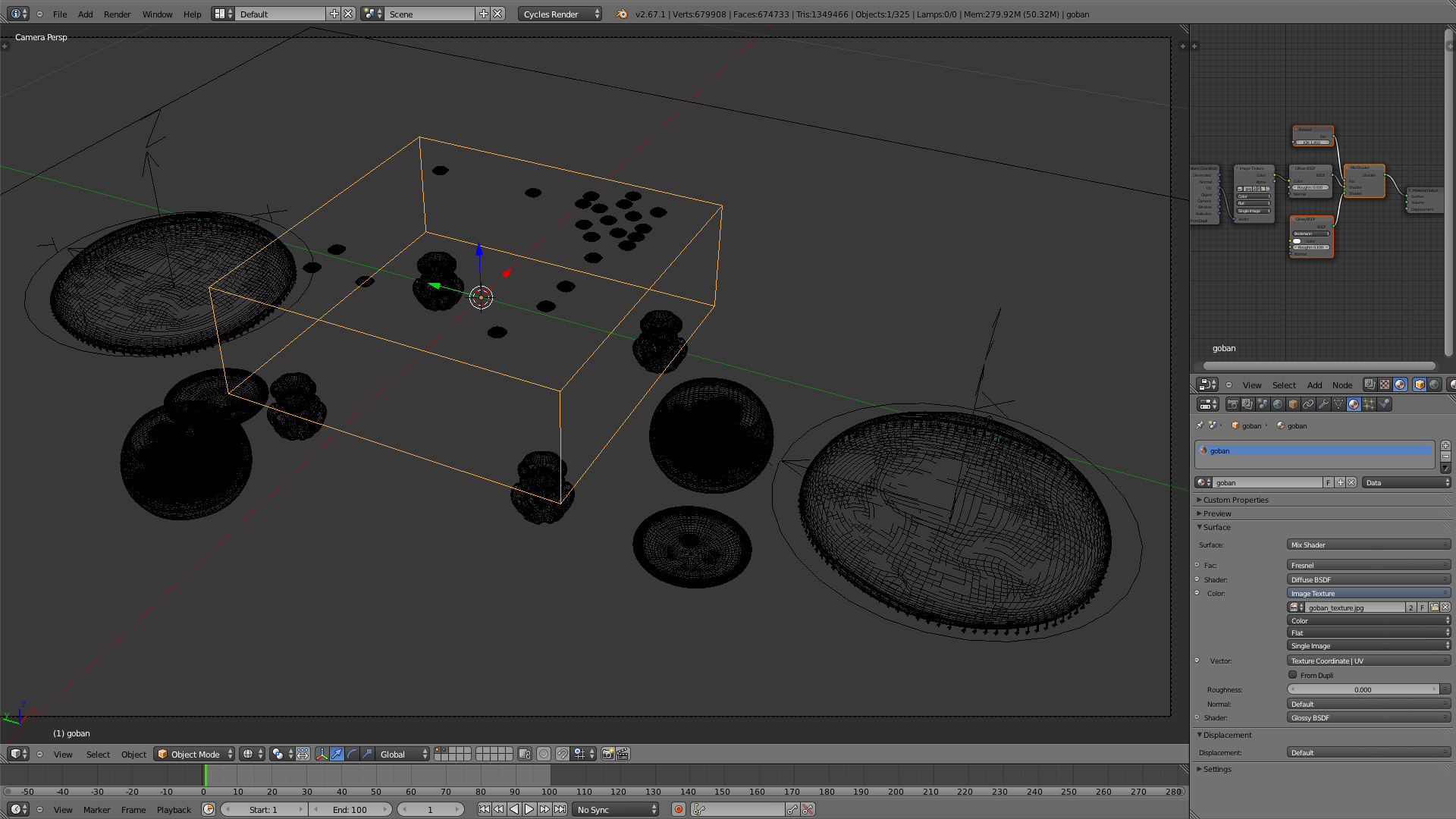Toggle lock camera and layers to scene
The width and height of the screenshot is (1456, 819).
[x=525, y=754]
